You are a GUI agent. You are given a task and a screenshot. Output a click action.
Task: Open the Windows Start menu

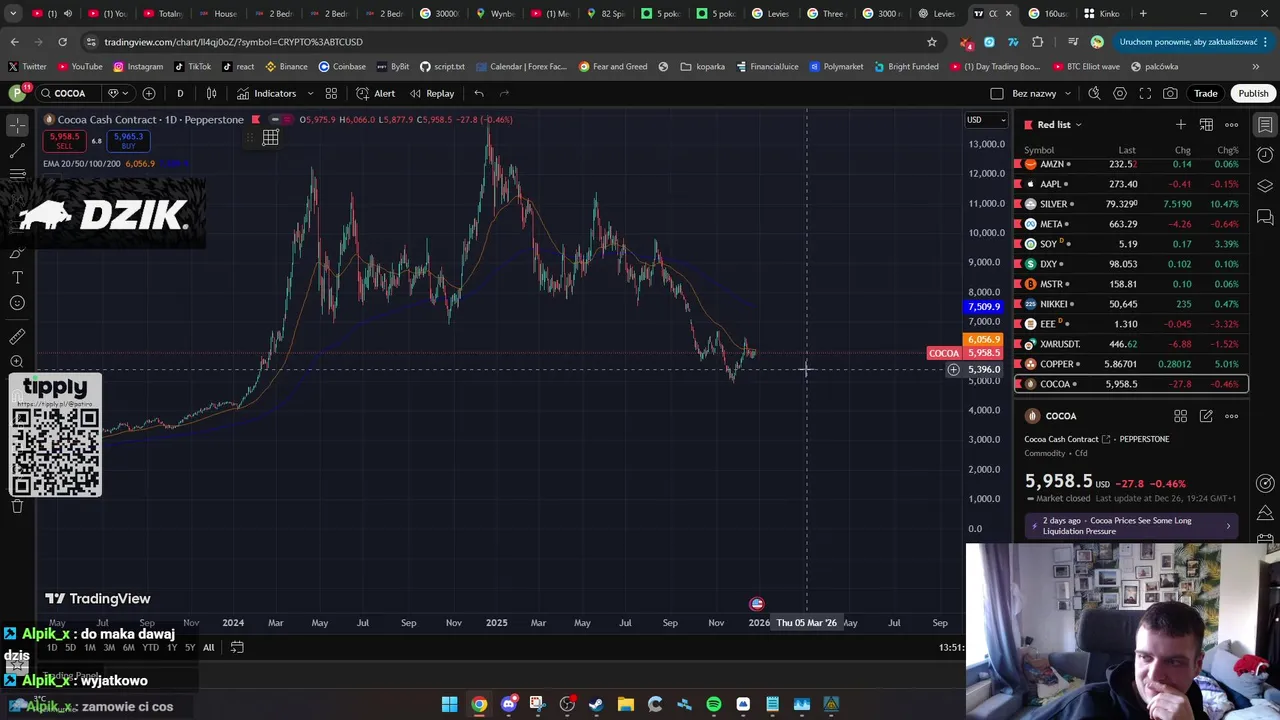(x=450, y=704)
